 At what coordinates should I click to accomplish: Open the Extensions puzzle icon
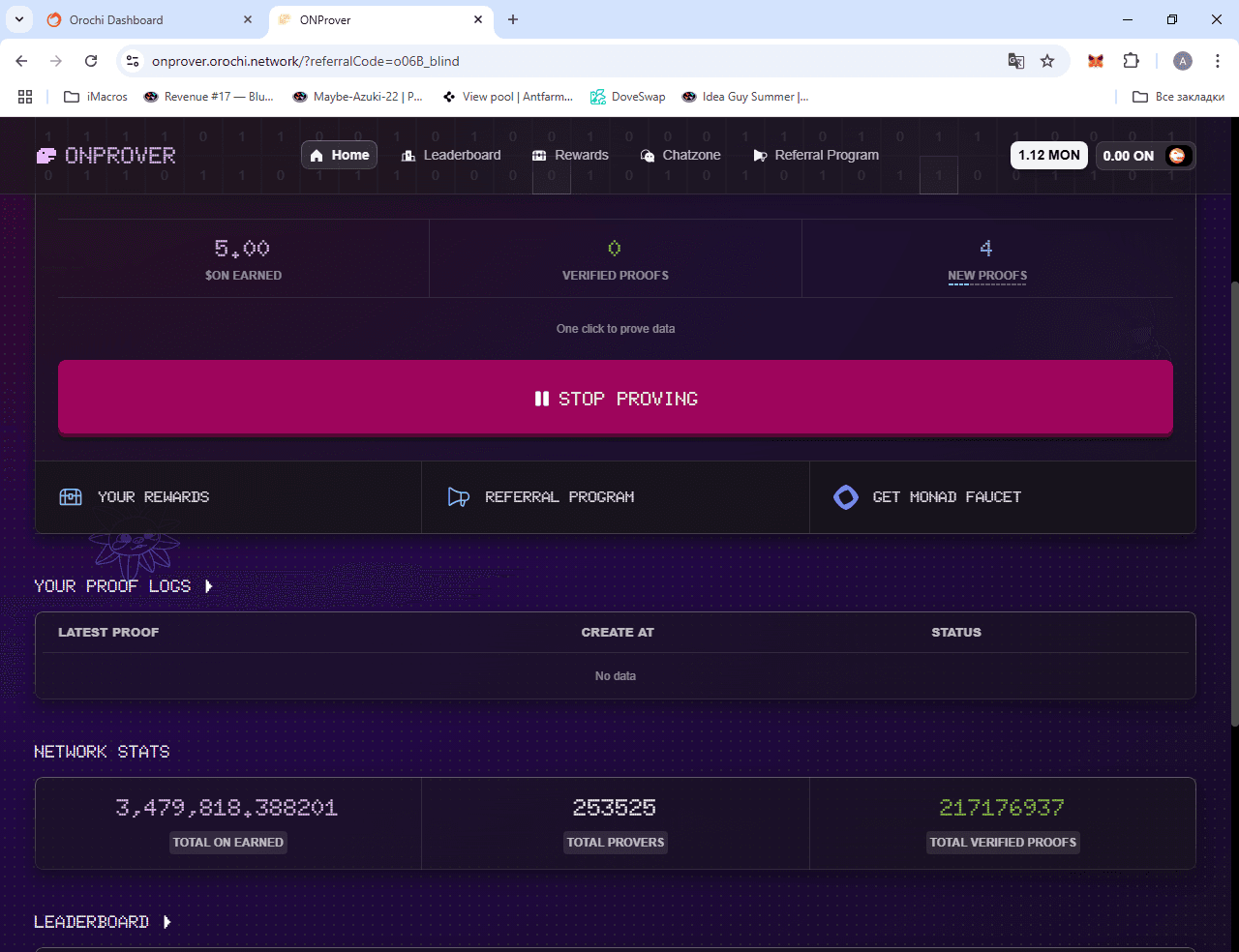click(x=1131, y=61)
